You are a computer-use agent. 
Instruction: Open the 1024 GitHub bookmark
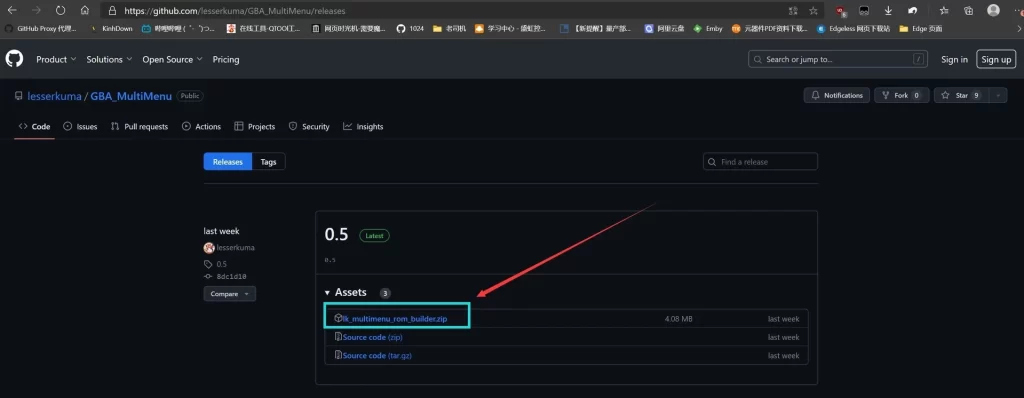click(410, 29)
